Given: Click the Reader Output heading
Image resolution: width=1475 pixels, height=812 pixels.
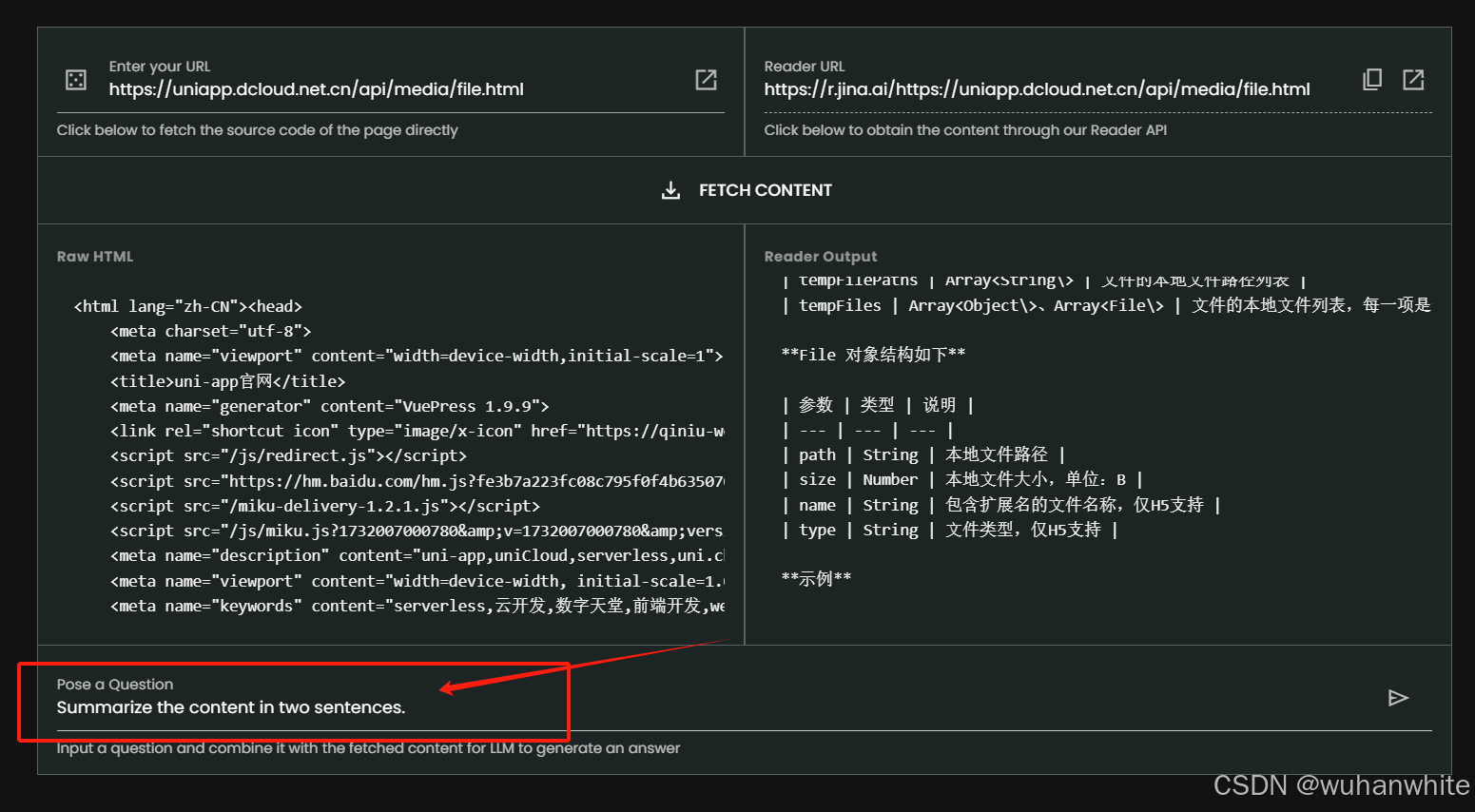Looking at the screenshot, I should coord(821,257).
